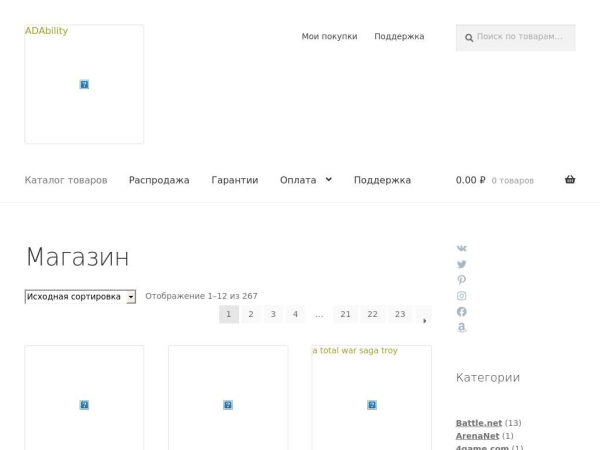Jump to page 21 of the shop
The height and width of the screenshot is (450, 600).
click(x=346, y=315)
